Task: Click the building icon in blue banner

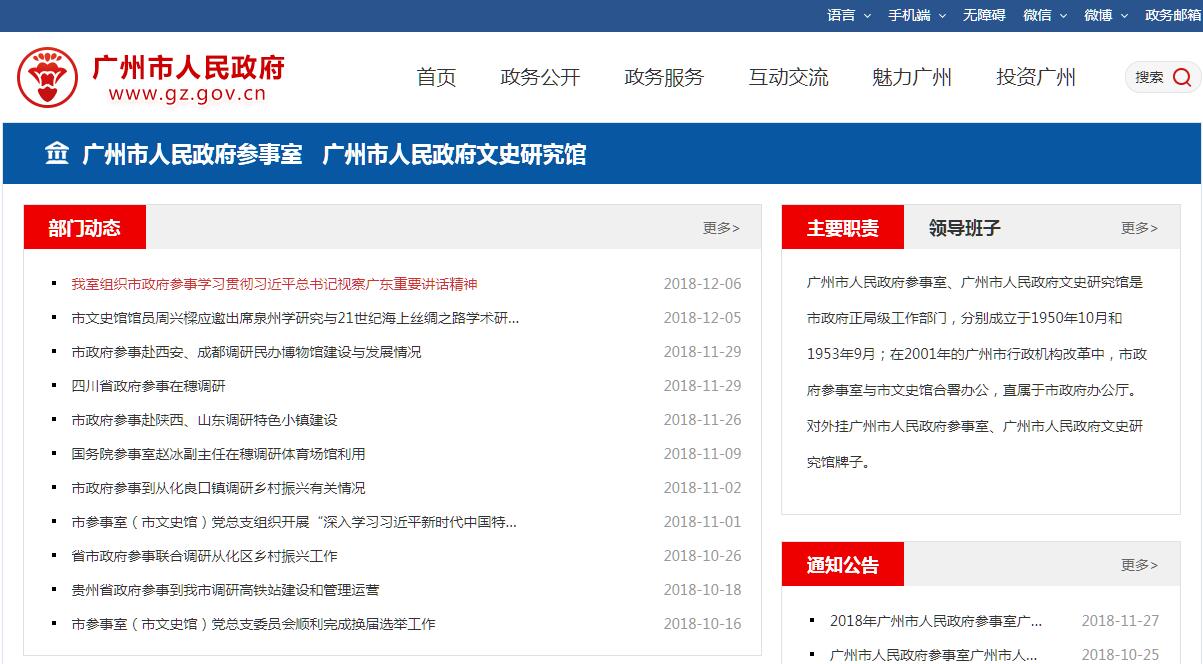Action: coord(57,154)
